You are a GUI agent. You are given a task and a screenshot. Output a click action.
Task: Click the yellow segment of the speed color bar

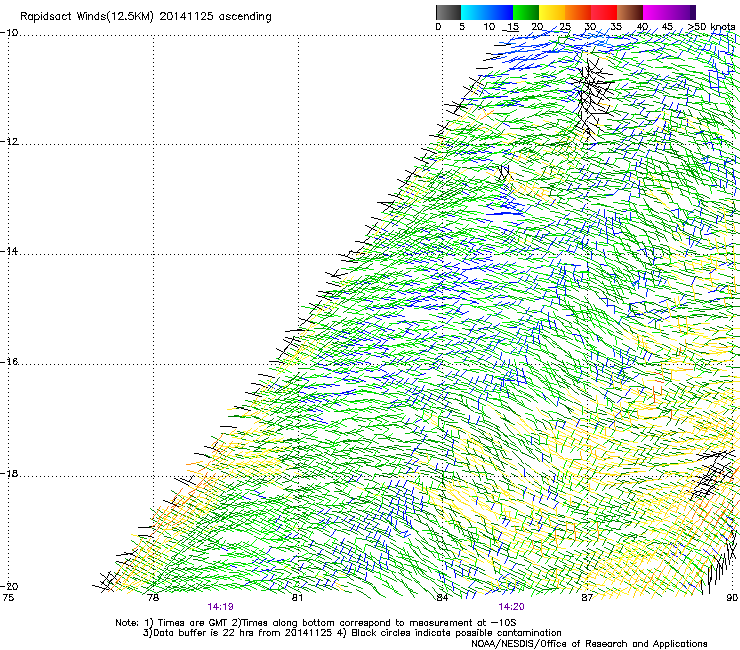[552, 12]
